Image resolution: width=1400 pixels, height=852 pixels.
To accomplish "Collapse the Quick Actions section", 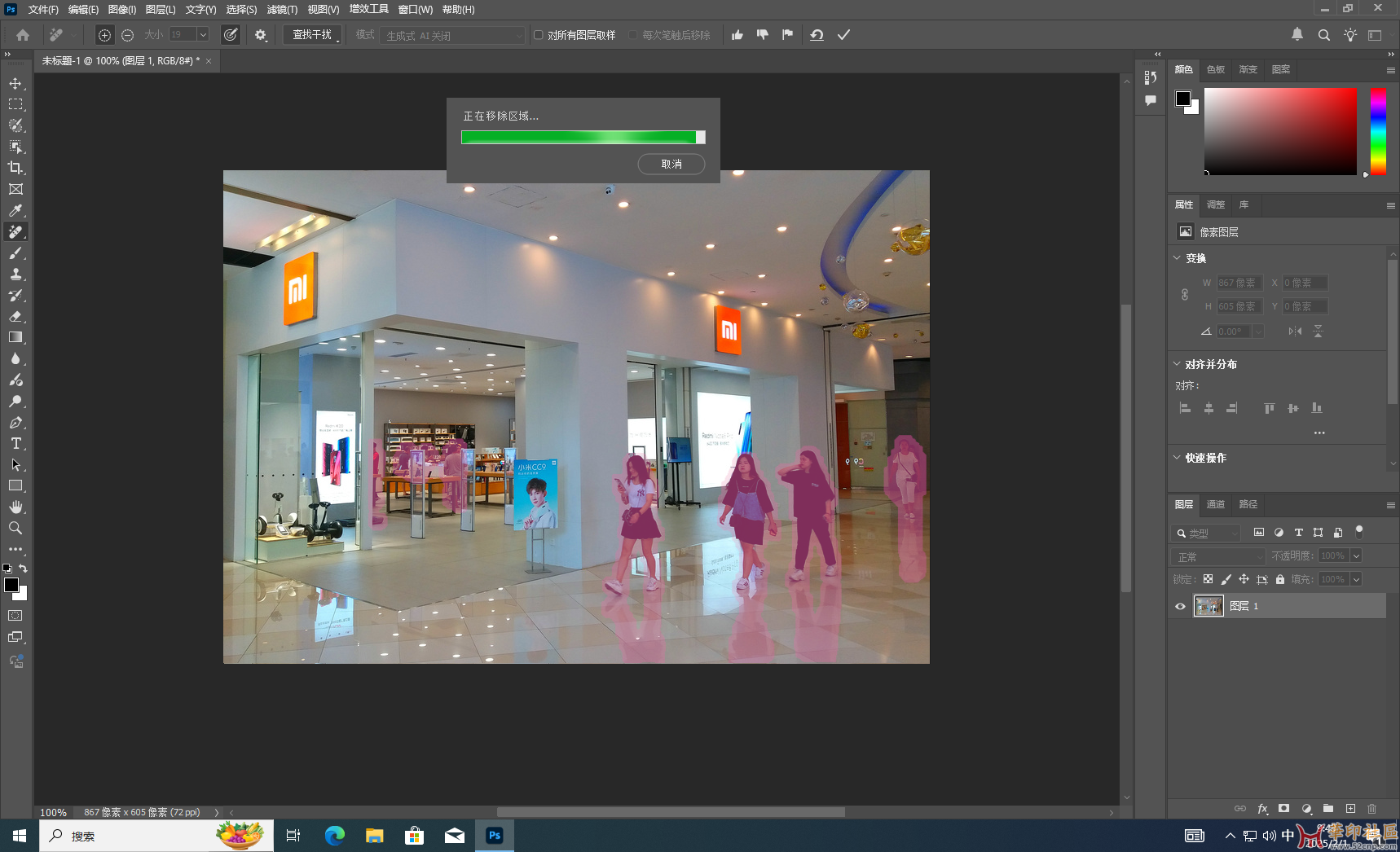I will pyautogui.click(x=1177, y=458).
